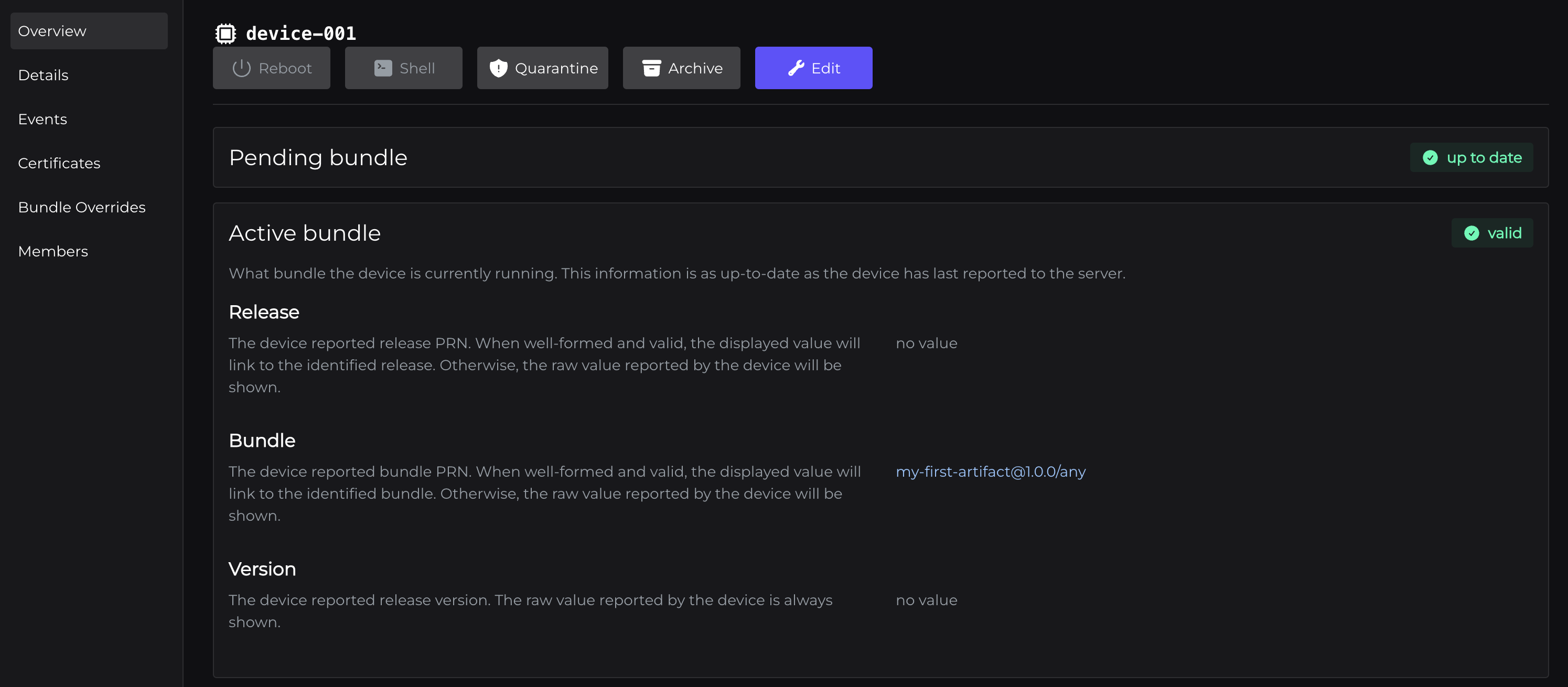Click the valid status checkmark icon

pyautogui.click(x=1471, y=233)
